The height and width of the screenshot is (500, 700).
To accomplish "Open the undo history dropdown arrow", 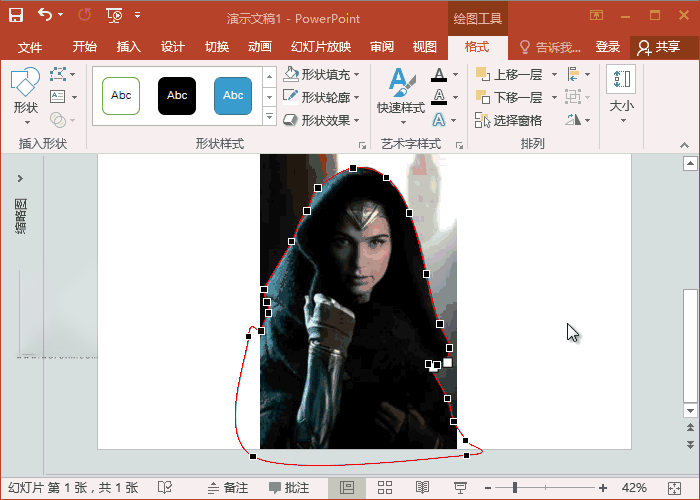I will click(x=61, y=15).
